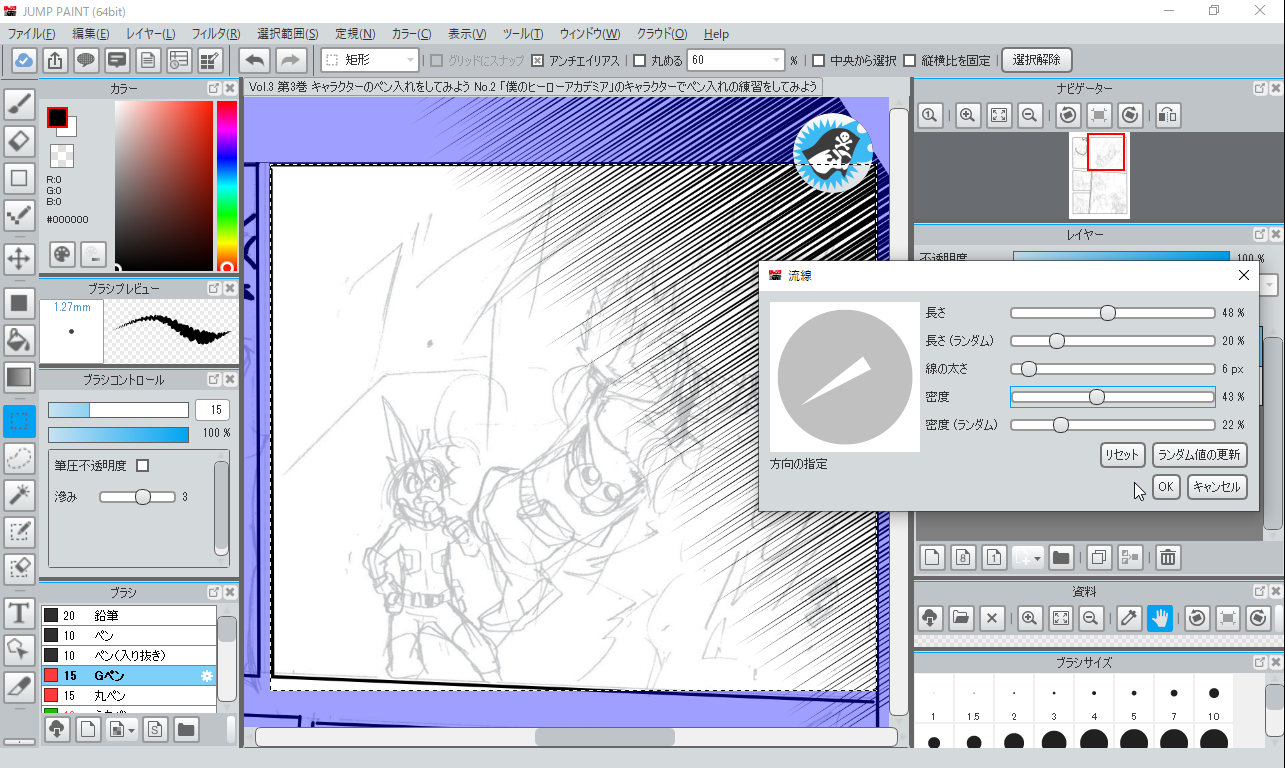Screen dimensions: 1285x768
Task: Select the Select Pen tool
Action: pos(19,532)
